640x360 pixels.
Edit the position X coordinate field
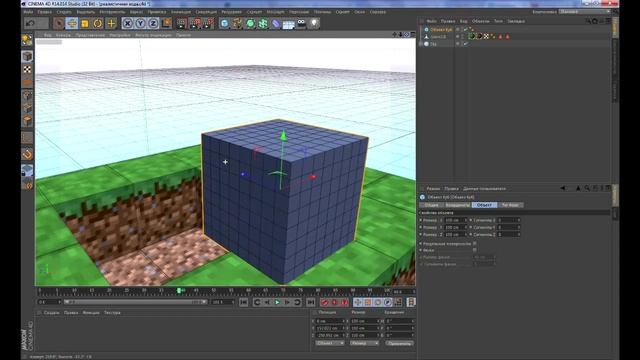331,321
